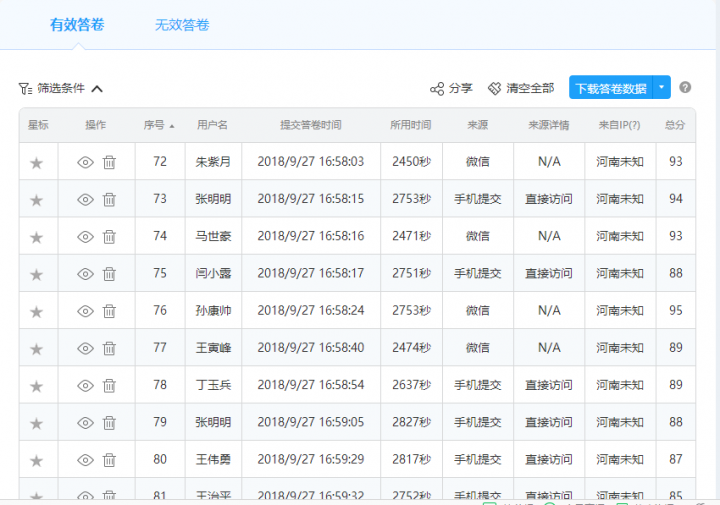Viewport: 720px width, 505px height.
Task: View answer sheet of 孙康帅
Action: (x=85, y=311)
